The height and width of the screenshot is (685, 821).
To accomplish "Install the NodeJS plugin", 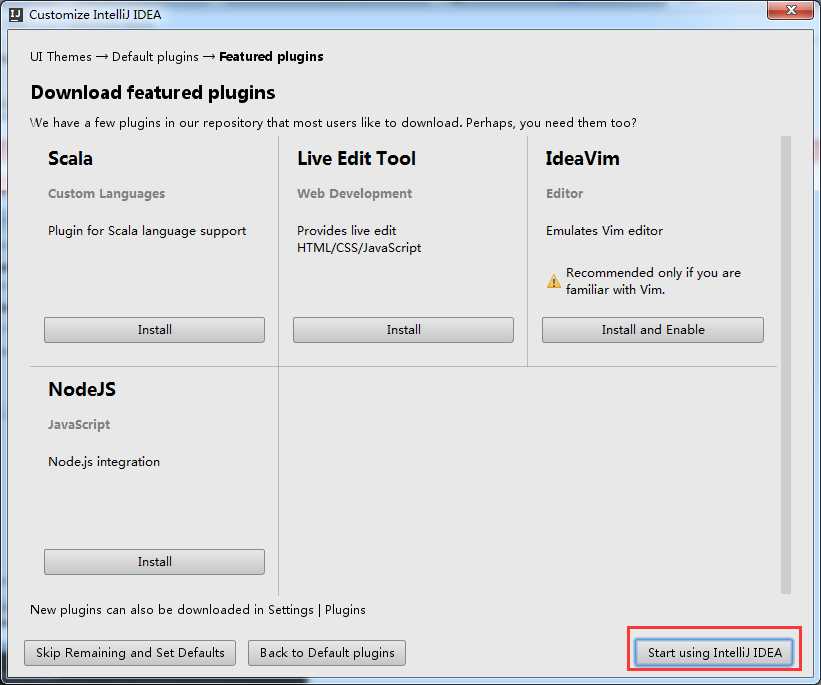I will click(154, 561).
